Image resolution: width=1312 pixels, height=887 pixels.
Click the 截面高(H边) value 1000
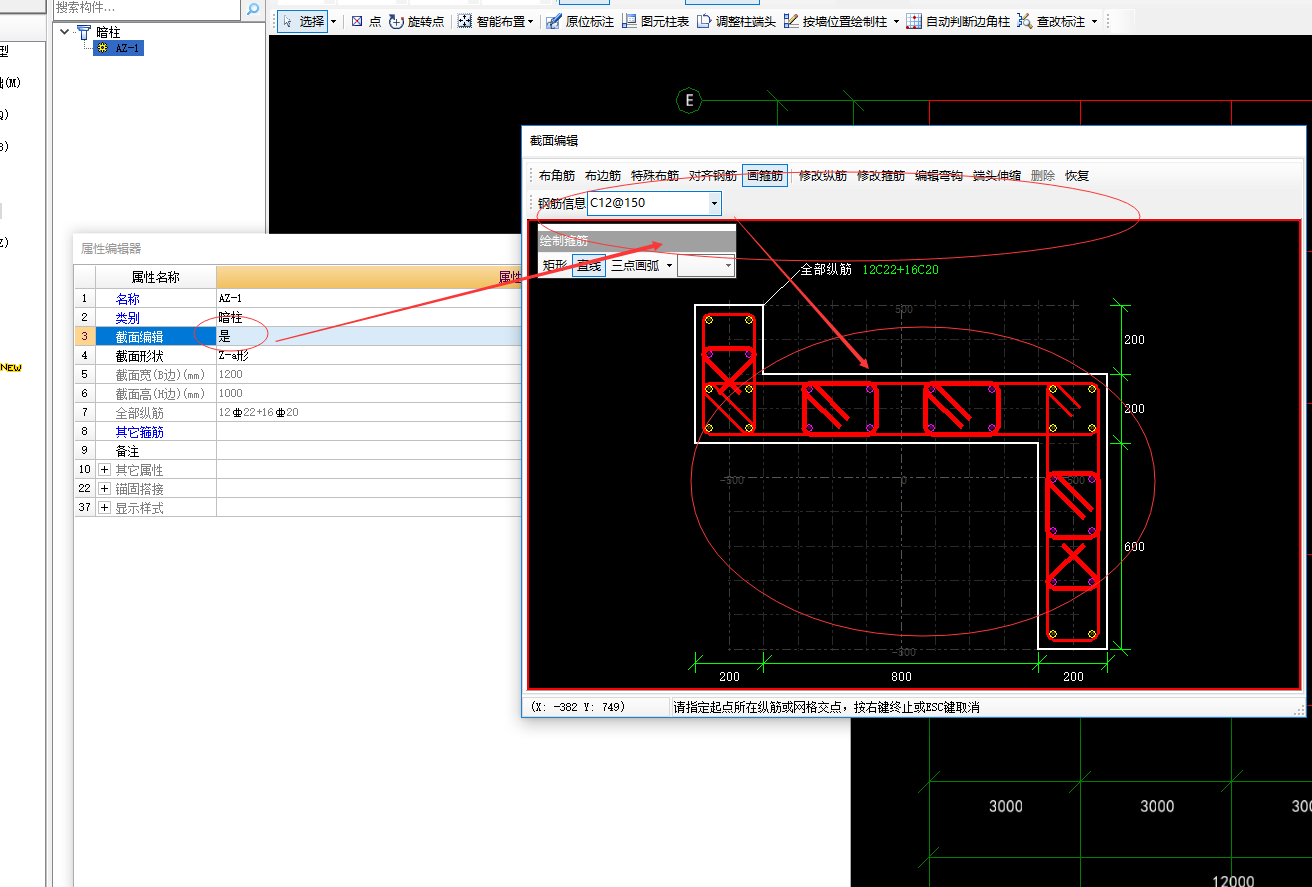(368, 393)
